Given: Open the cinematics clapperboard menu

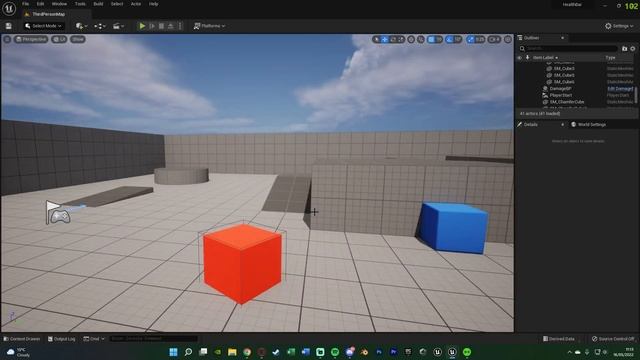Looking at the screenshot, I should [118, 26].
